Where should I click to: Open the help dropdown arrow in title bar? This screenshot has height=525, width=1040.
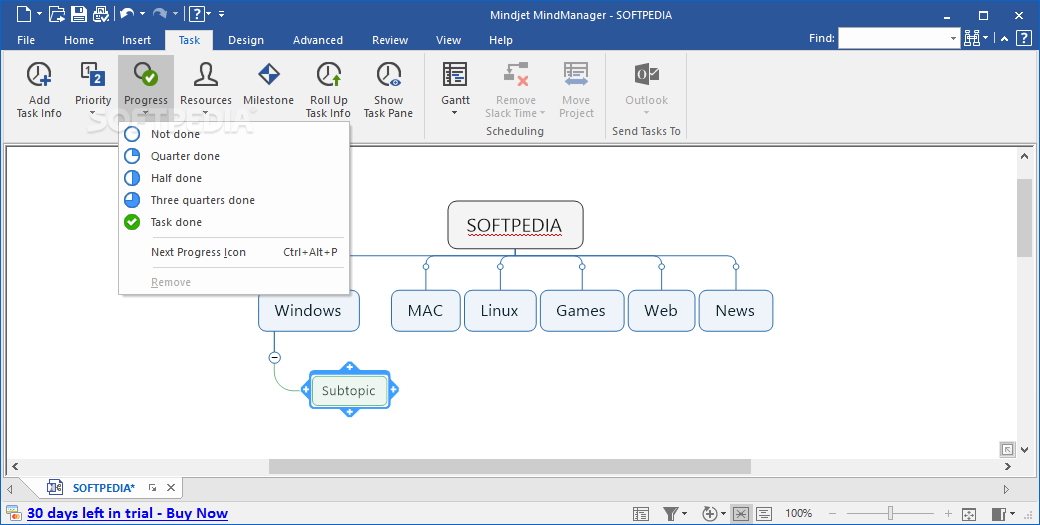click(209, 13)
